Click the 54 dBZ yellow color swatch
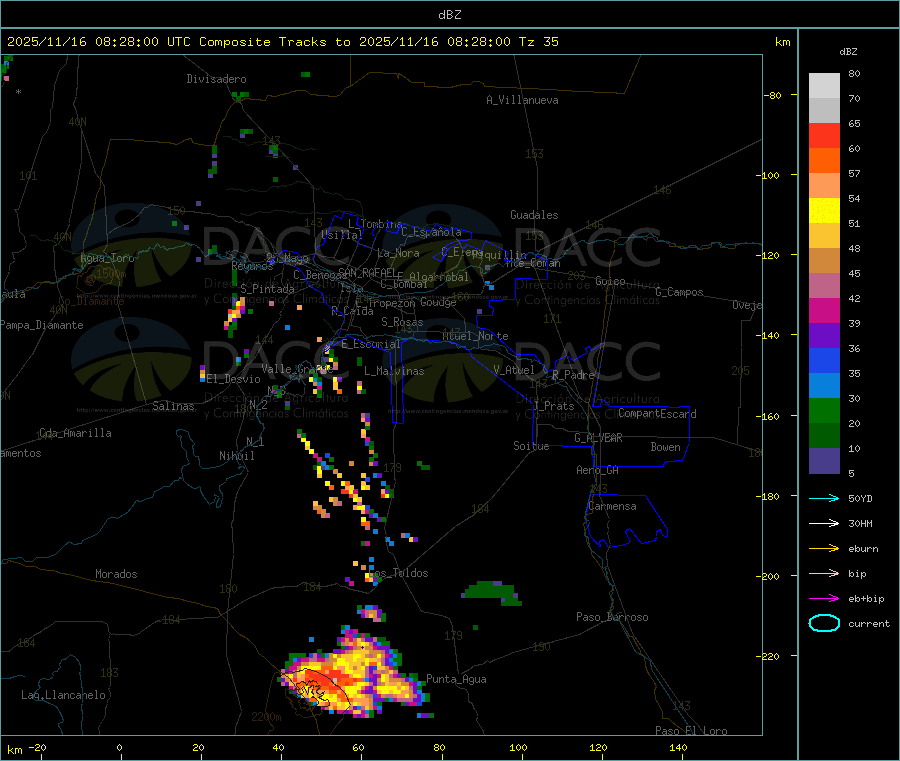 click(824, 211)
